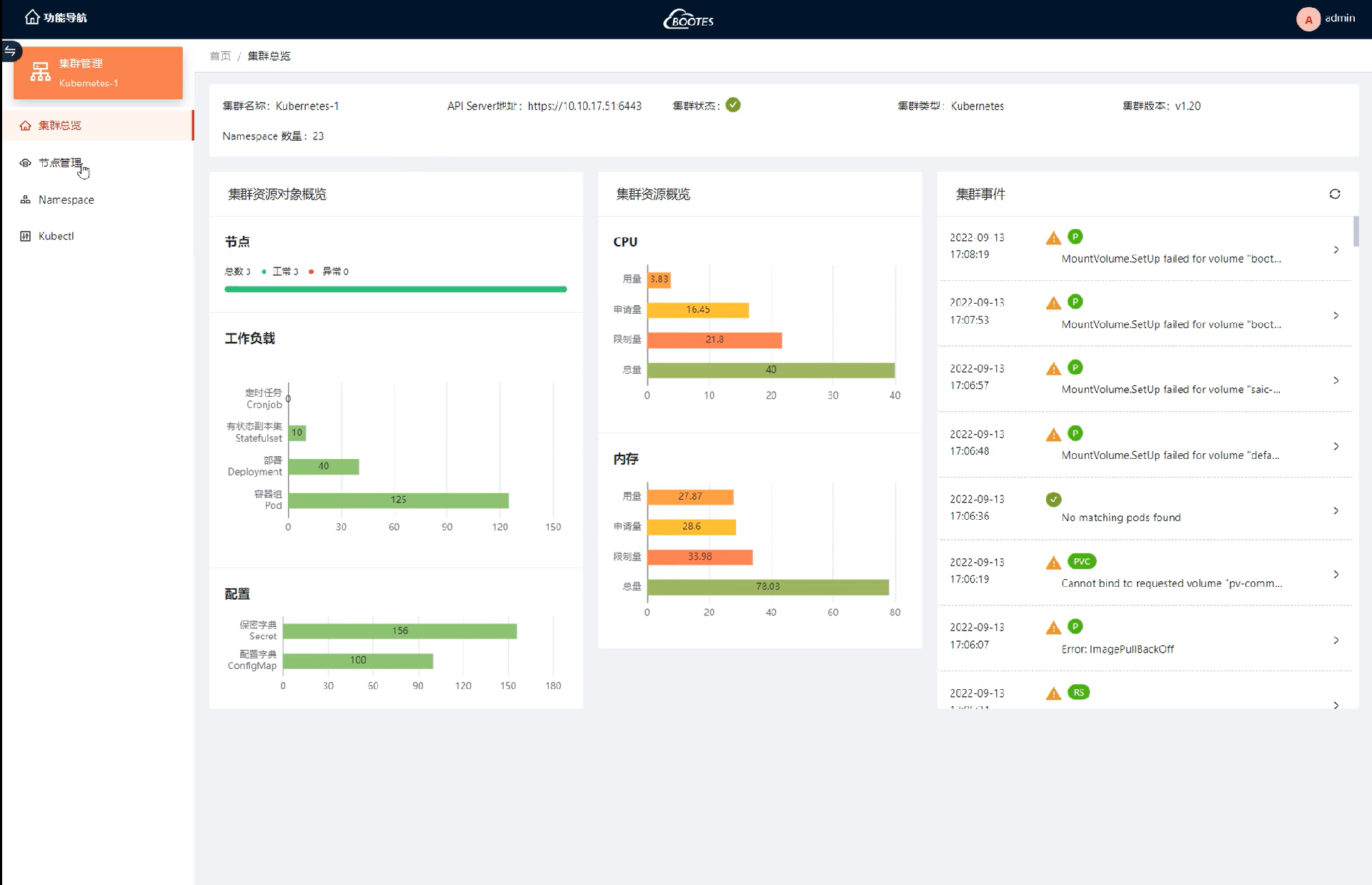1372x885 pixels.
Task: Click the events panel vertical scrollbar
Action: point(1356,232)
